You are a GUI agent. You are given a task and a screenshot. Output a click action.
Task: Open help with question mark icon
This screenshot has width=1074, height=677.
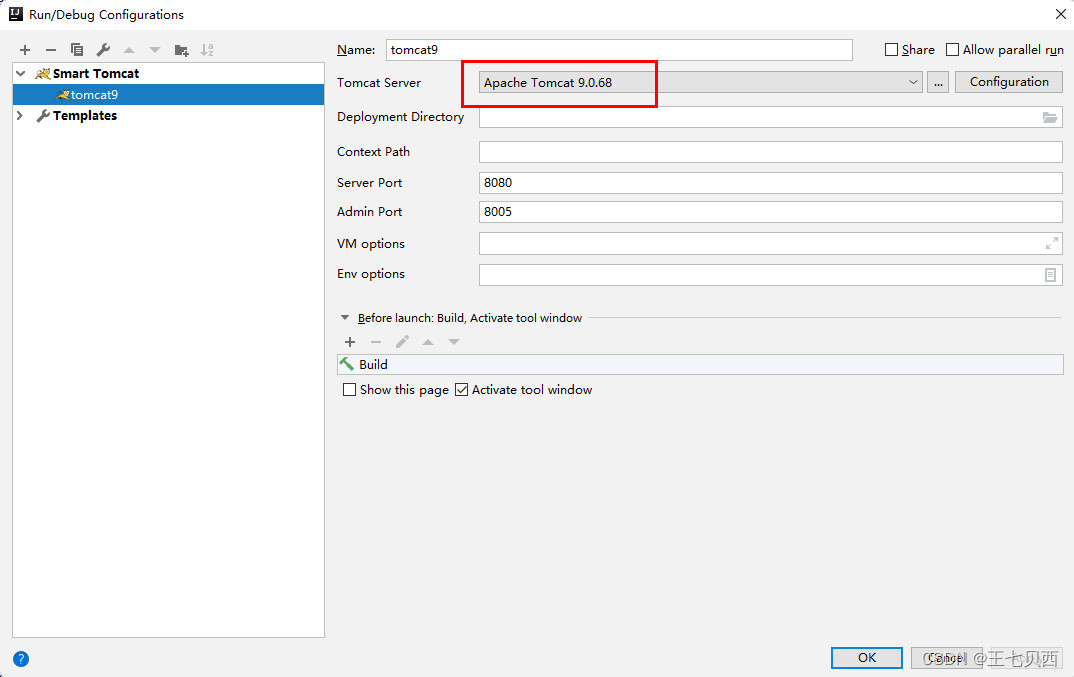tap(21, 659)
